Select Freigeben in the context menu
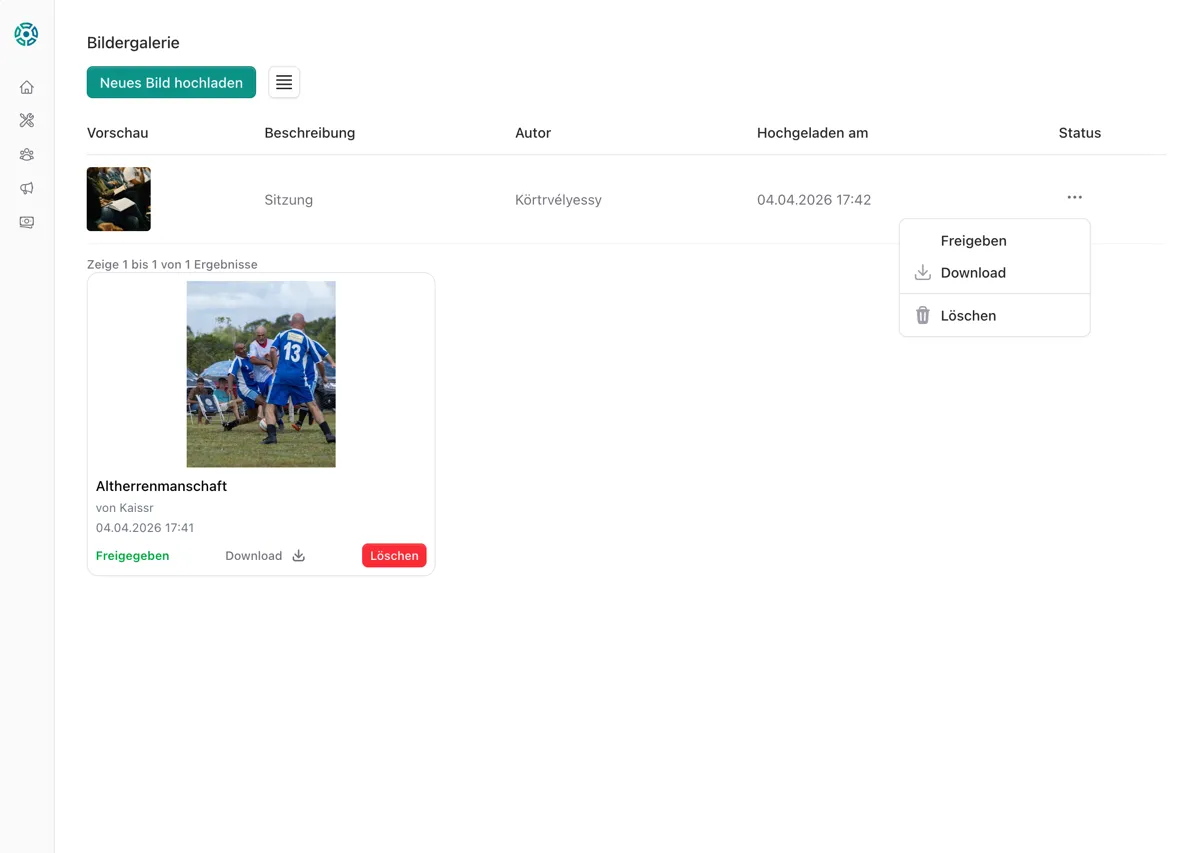This screenshot has width=1189, height=853. [973, 241]
